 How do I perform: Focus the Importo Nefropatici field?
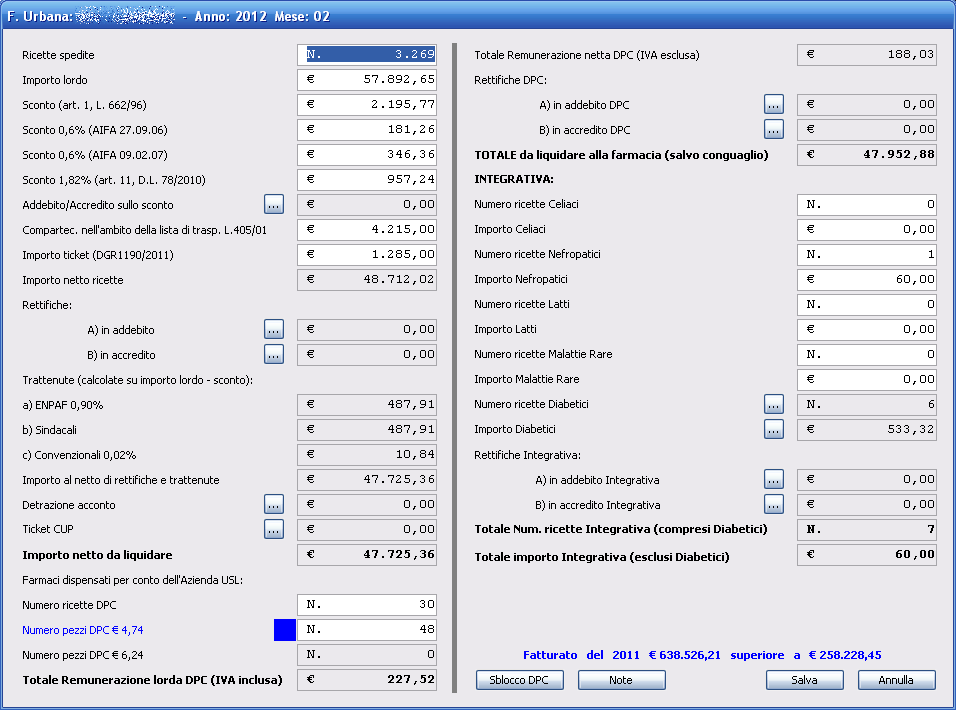867,279
